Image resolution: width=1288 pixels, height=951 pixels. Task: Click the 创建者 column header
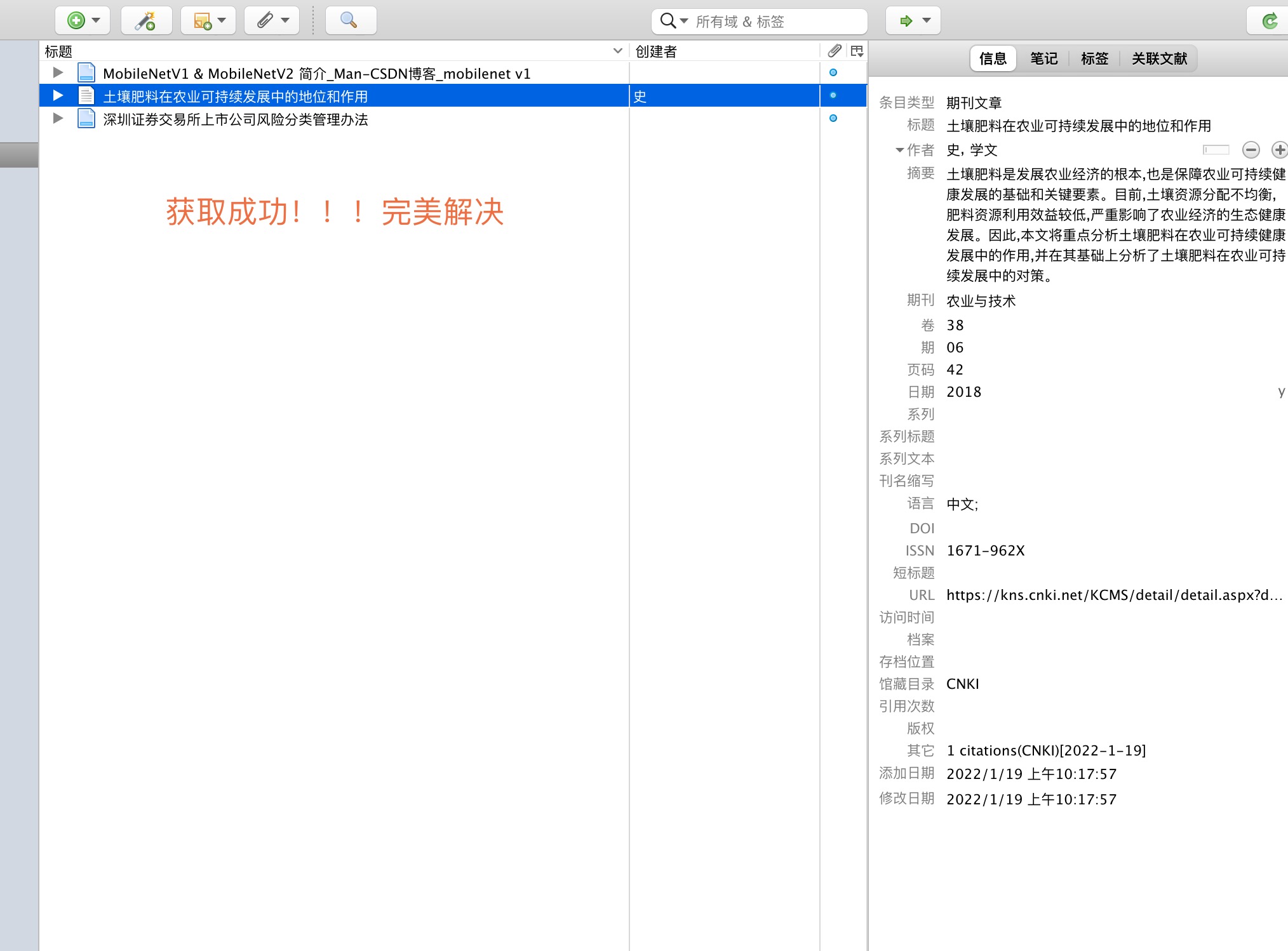coord(657,51)
